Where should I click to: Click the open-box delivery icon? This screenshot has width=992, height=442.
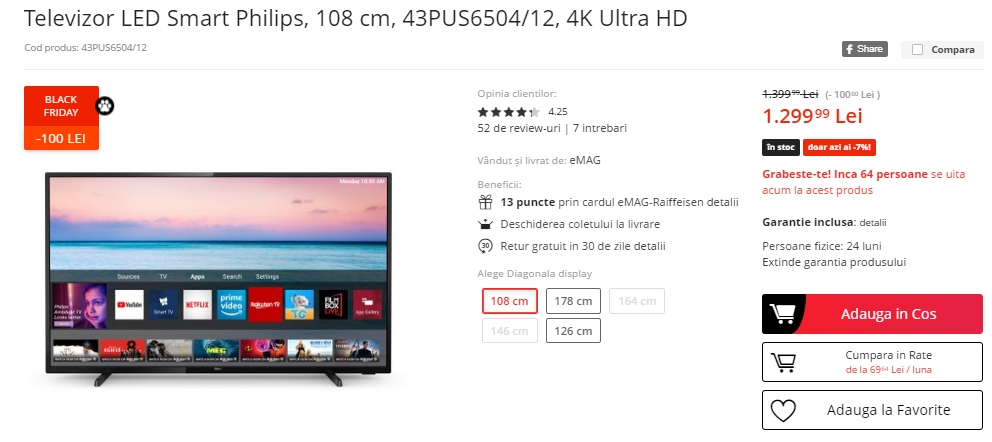(x=485, y=224)
